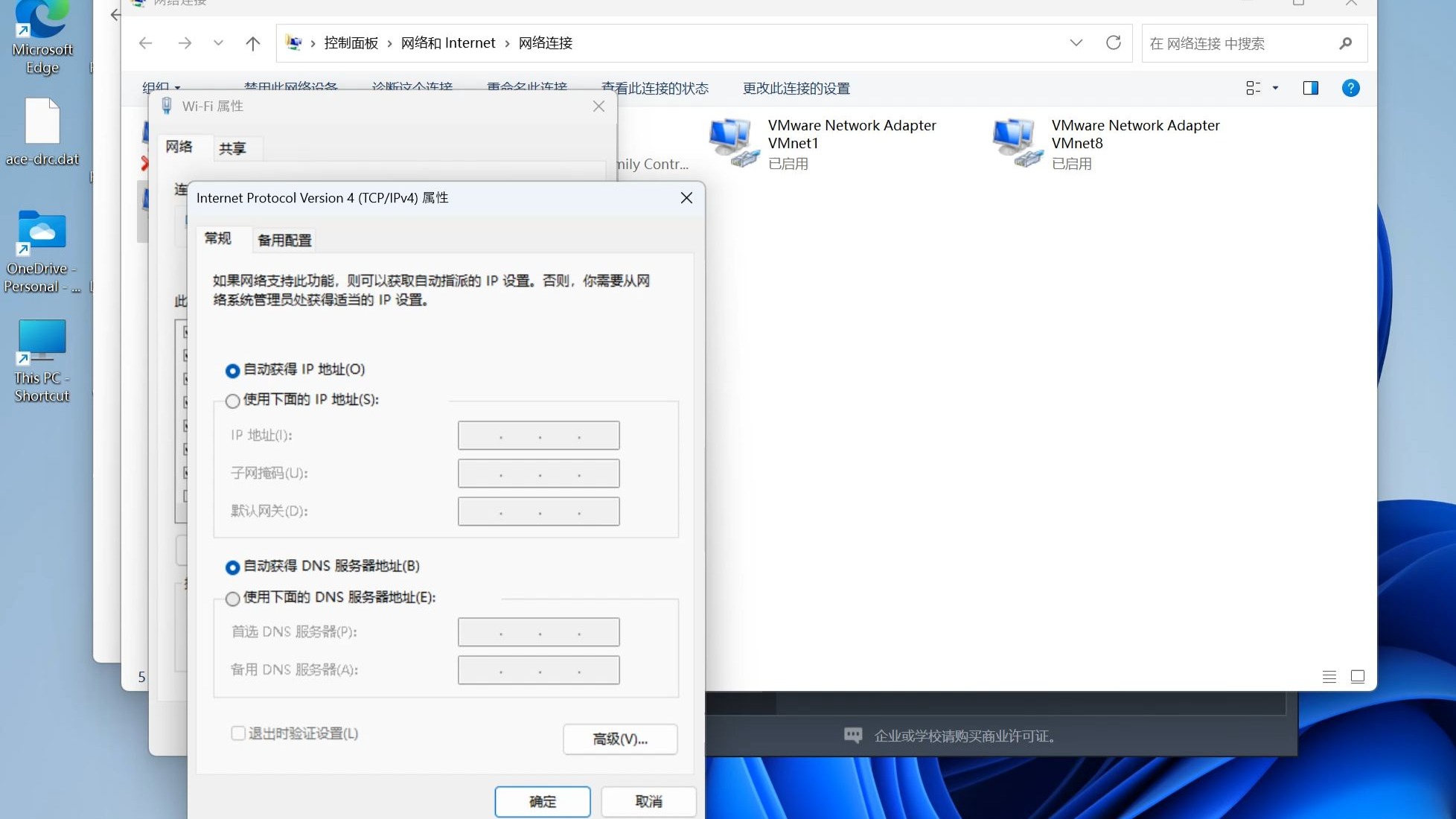The height and width of the screenshot is (819, 1456).
Task: Click the 高级(V) button
Action: click(x=620, y=739)
